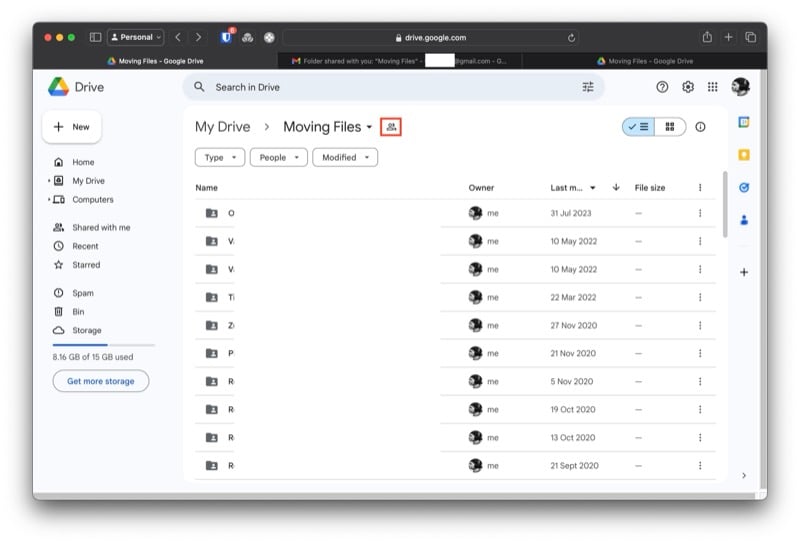This screenshot has height=543, width=800.
Task: Open Google Tasks side panel
Action: coord(744,188)
